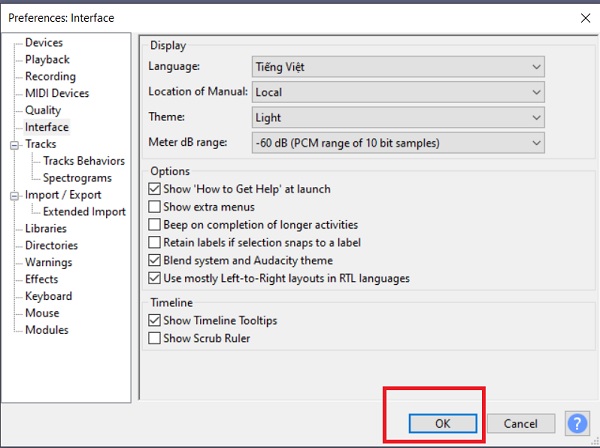Open the Meter dB range dropdown
The image size is (600, 448).
[398, 143]
